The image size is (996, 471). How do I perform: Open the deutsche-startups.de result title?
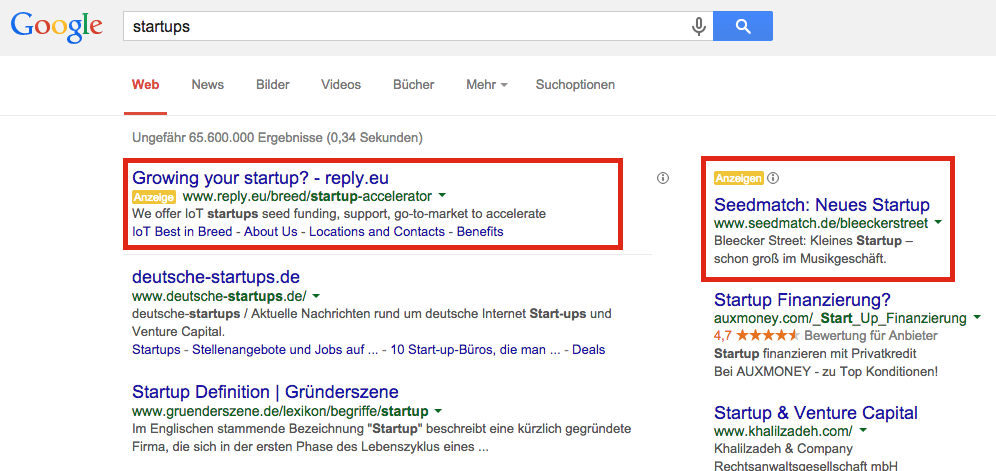215,277
